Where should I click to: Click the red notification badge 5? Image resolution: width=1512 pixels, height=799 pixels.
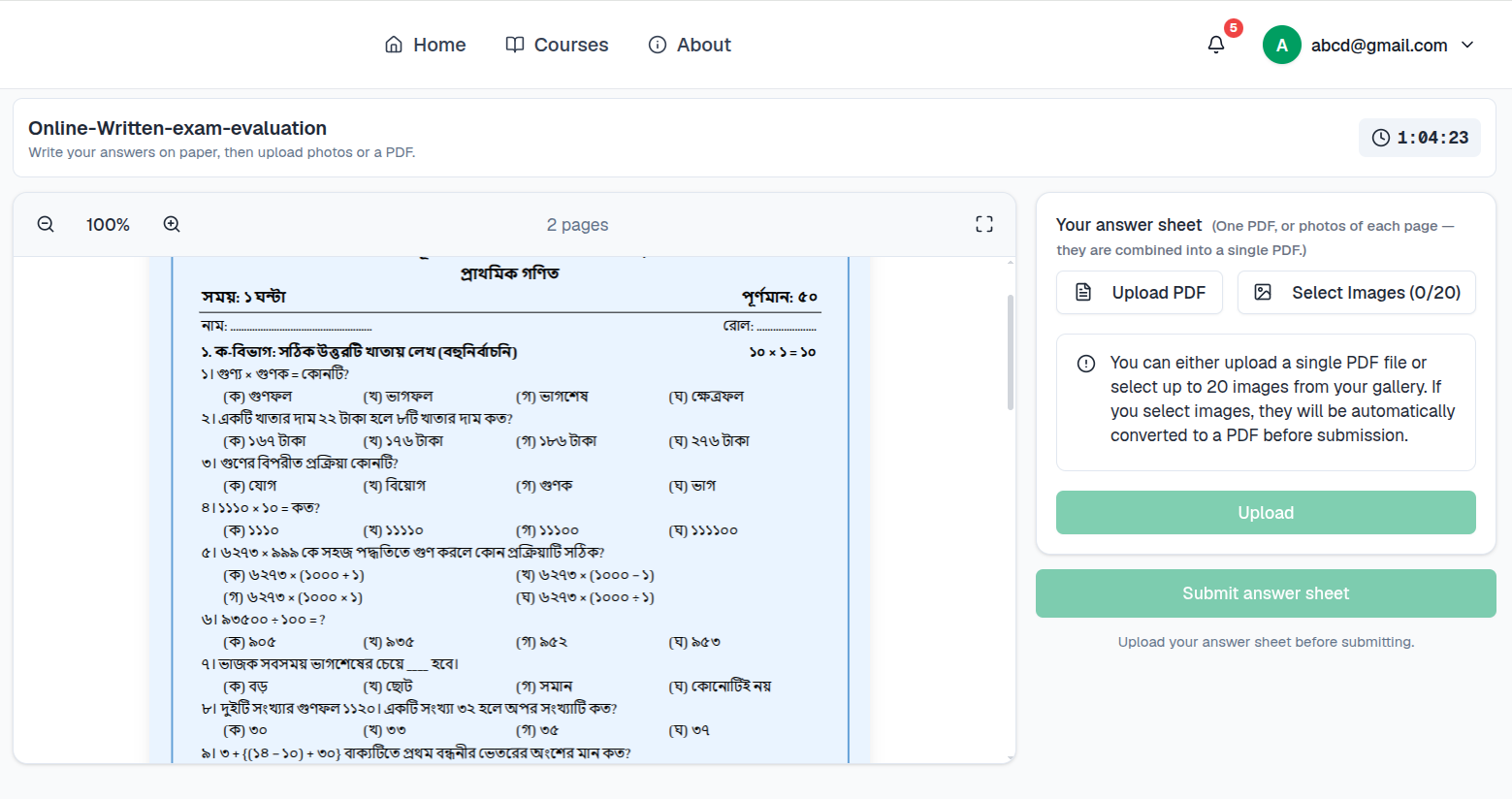coord(1234,28)
